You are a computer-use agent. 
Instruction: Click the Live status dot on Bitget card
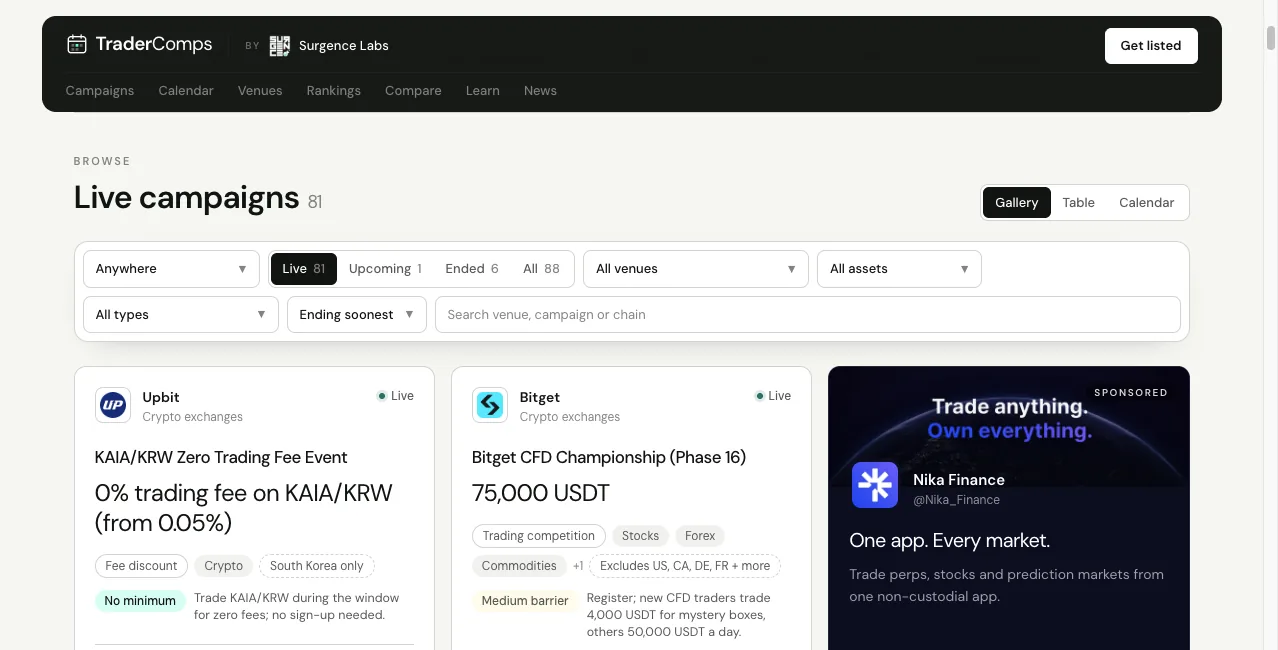pos(759,396)
